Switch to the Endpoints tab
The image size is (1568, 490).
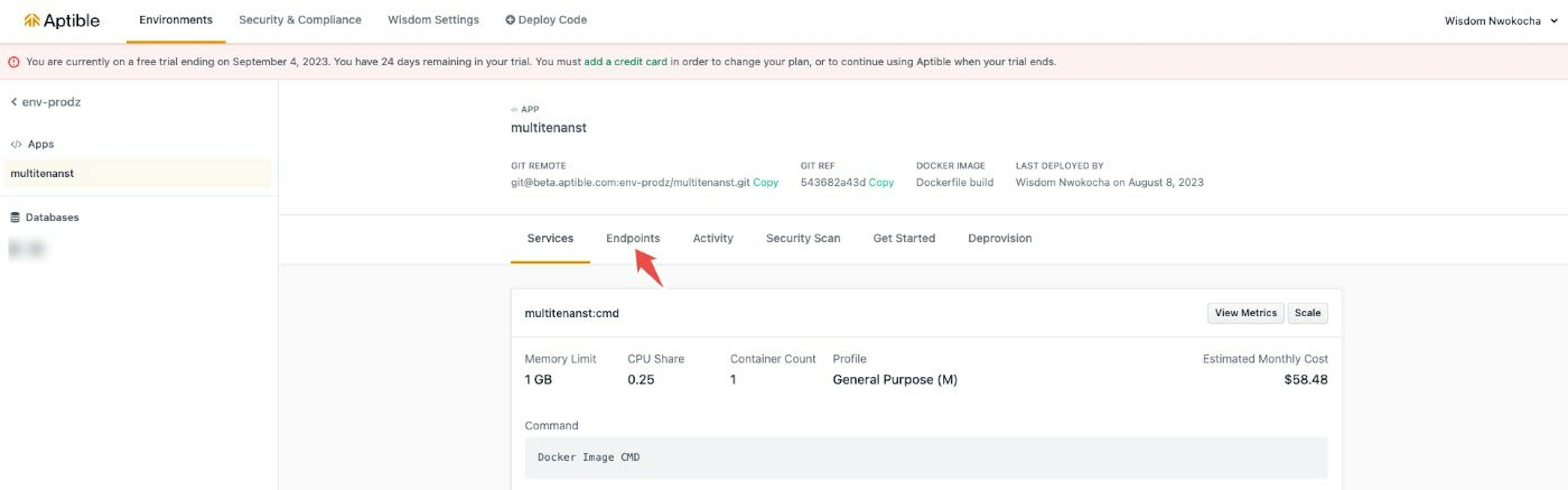[632, 237]
